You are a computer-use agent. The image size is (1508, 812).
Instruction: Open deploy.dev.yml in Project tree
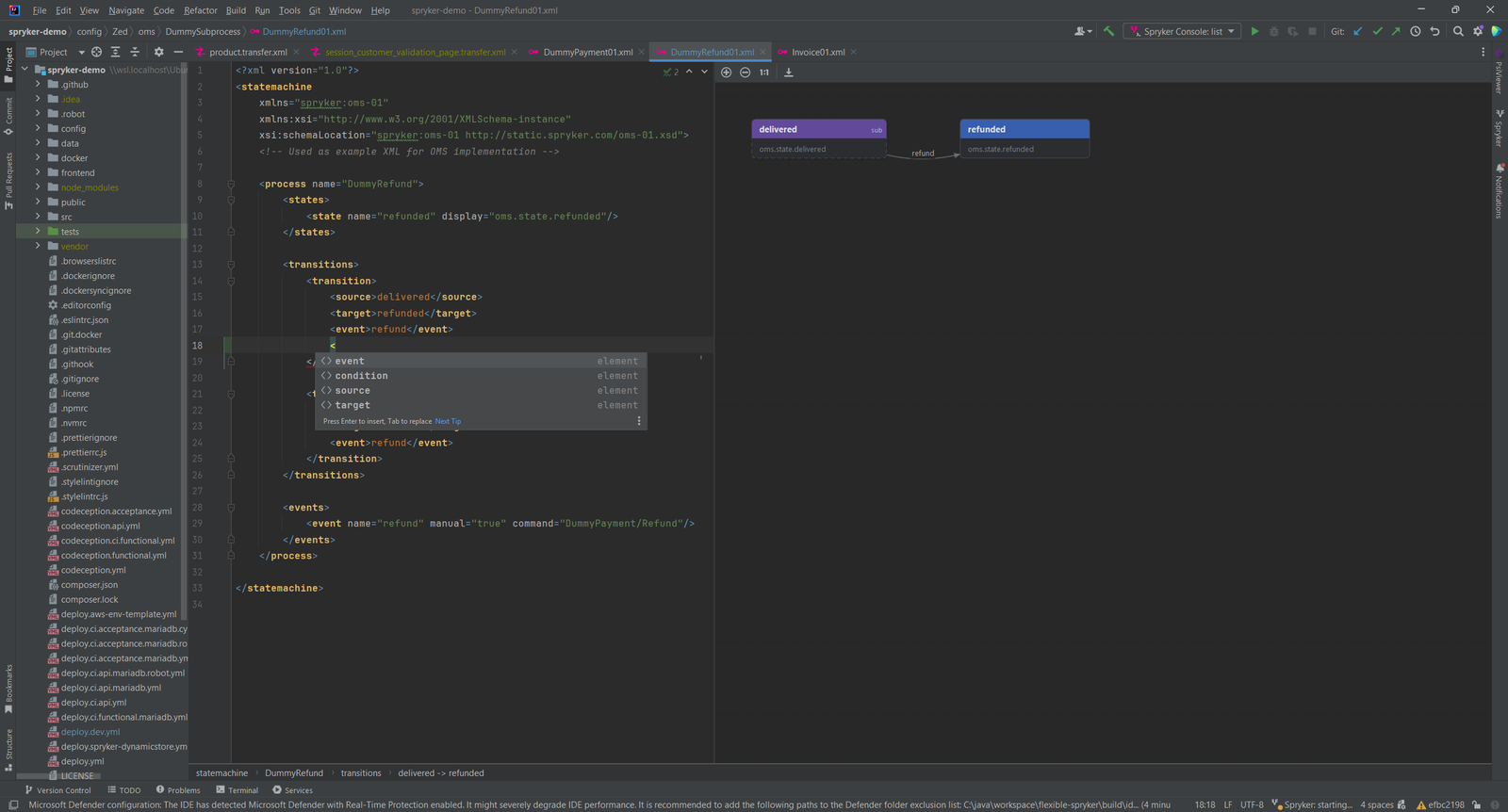tap(90, 732)
